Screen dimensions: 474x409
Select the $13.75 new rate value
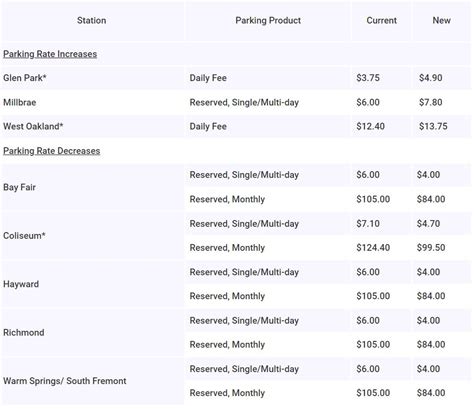coord(433,127)
